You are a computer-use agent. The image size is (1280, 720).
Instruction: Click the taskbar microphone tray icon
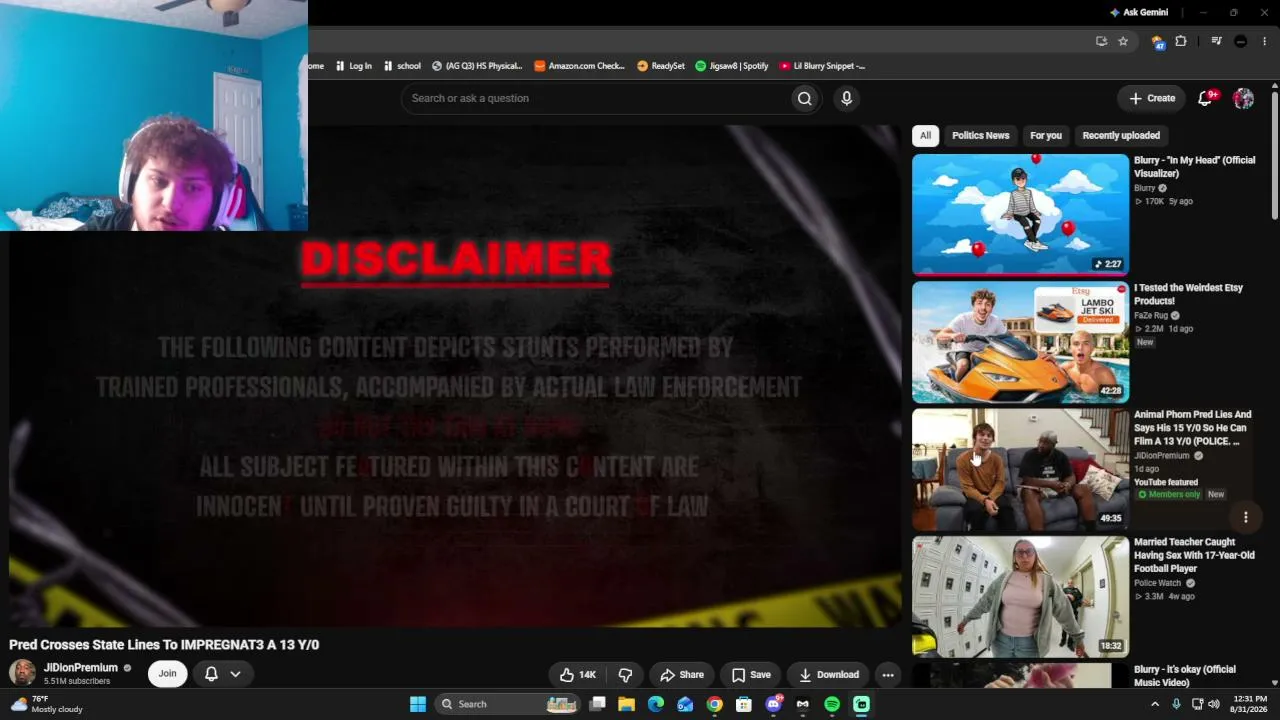[x=1176, y=704]
